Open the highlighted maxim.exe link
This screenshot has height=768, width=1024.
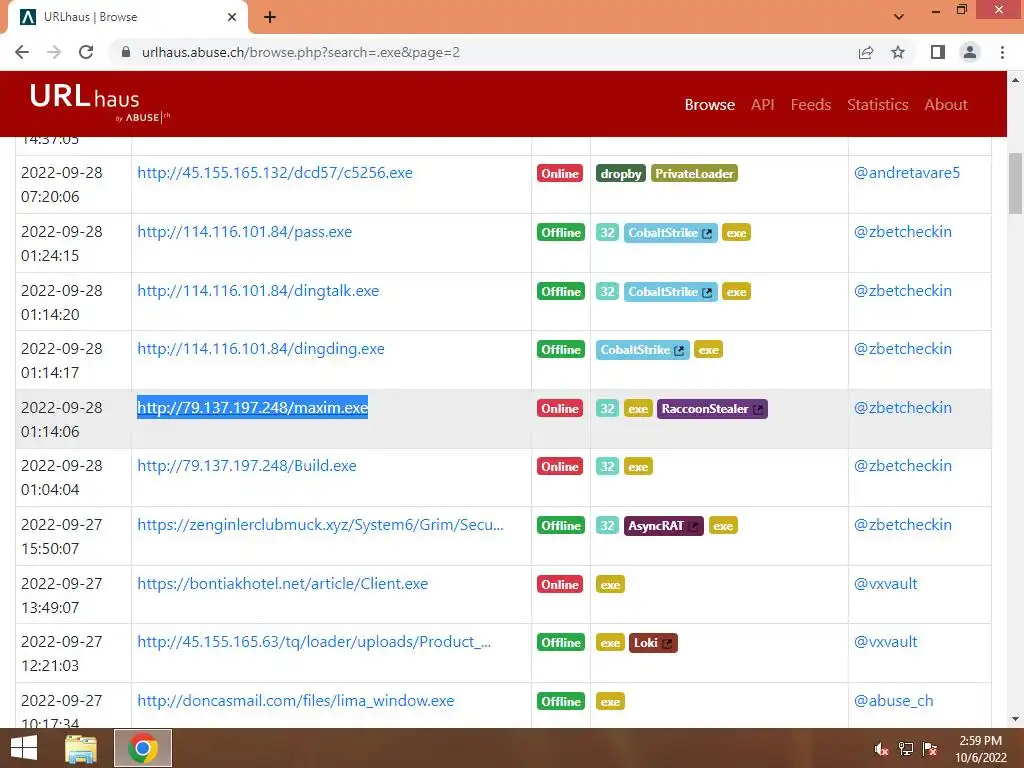click(252, 408)
